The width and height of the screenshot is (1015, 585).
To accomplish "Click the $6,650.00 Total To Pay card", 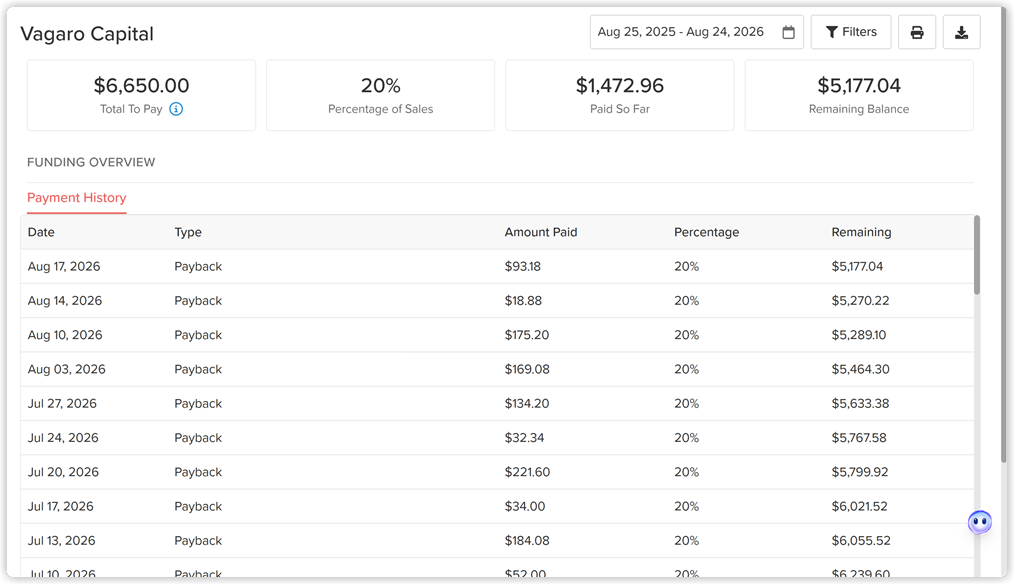I will 141,96.
